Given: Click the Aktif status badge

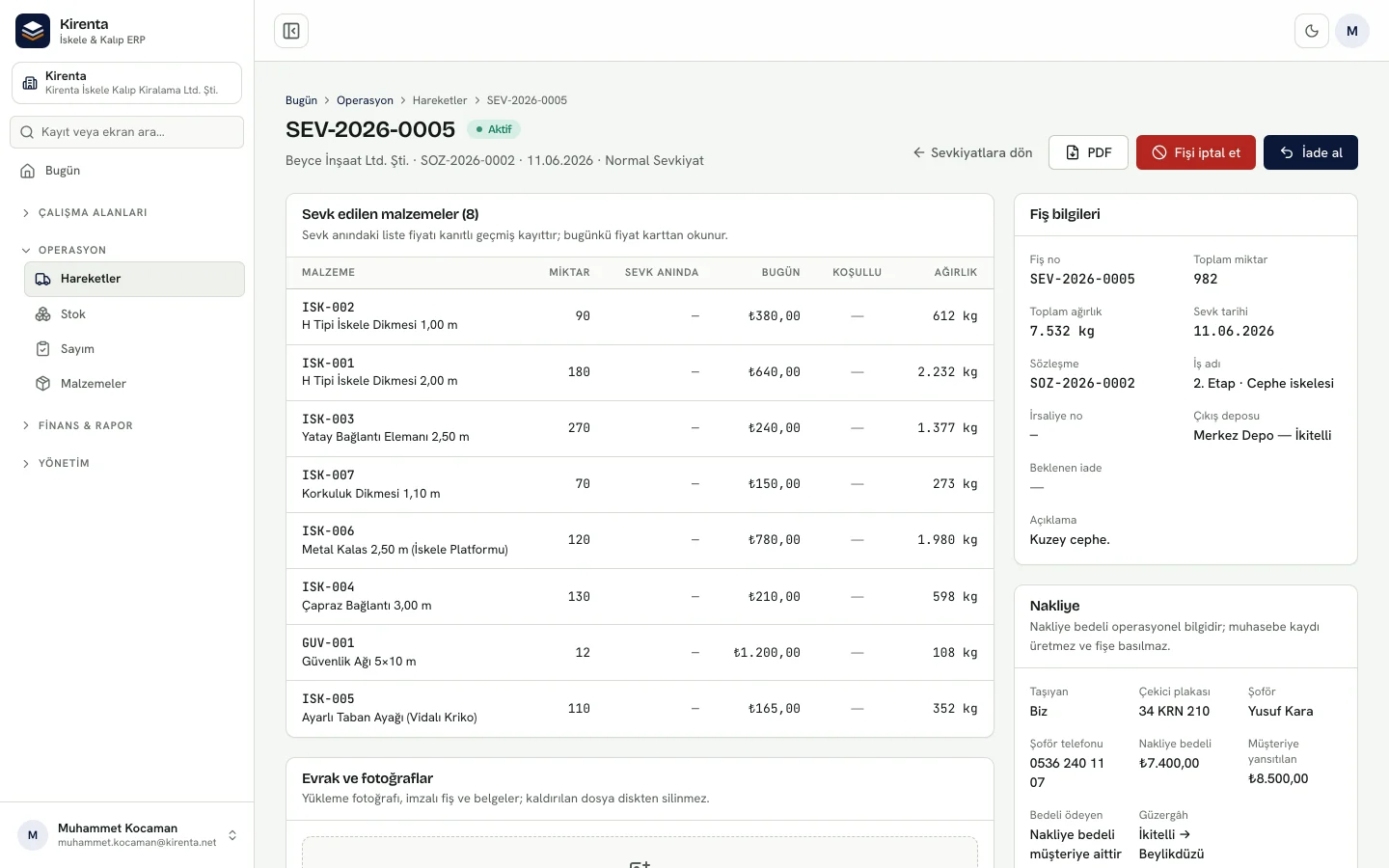Looking at the screenshot, I should coord(494,129).
